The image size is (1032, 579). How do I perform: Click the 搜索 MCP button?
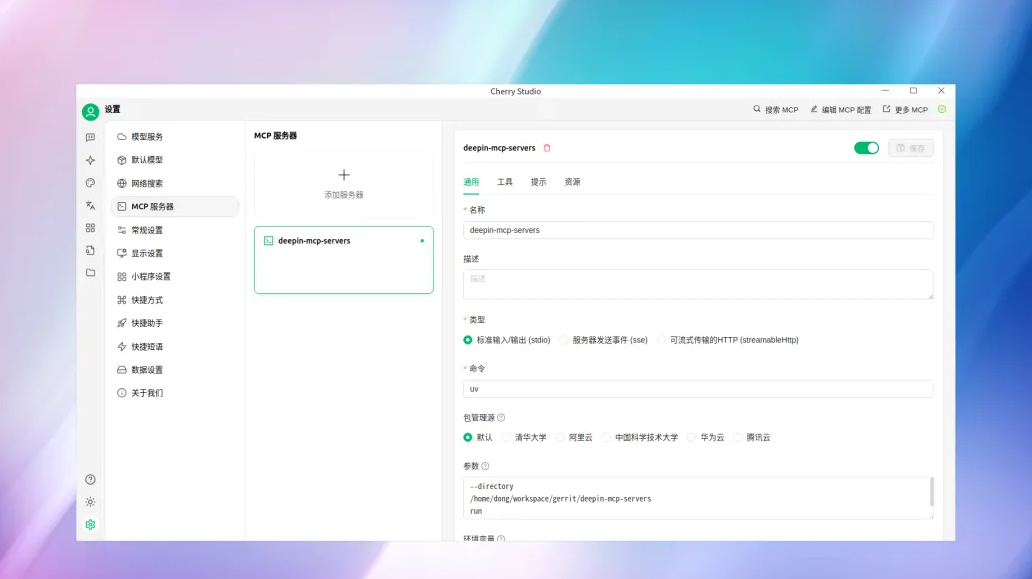(775, 109)
